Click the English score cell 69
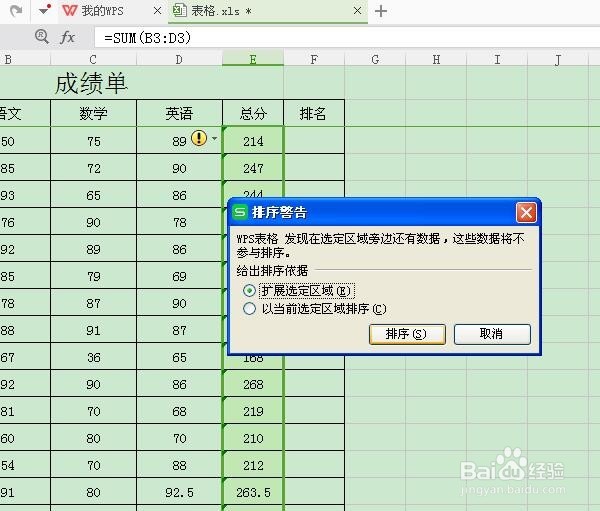This screenshot has width=600, height=511. pos(179,276)
